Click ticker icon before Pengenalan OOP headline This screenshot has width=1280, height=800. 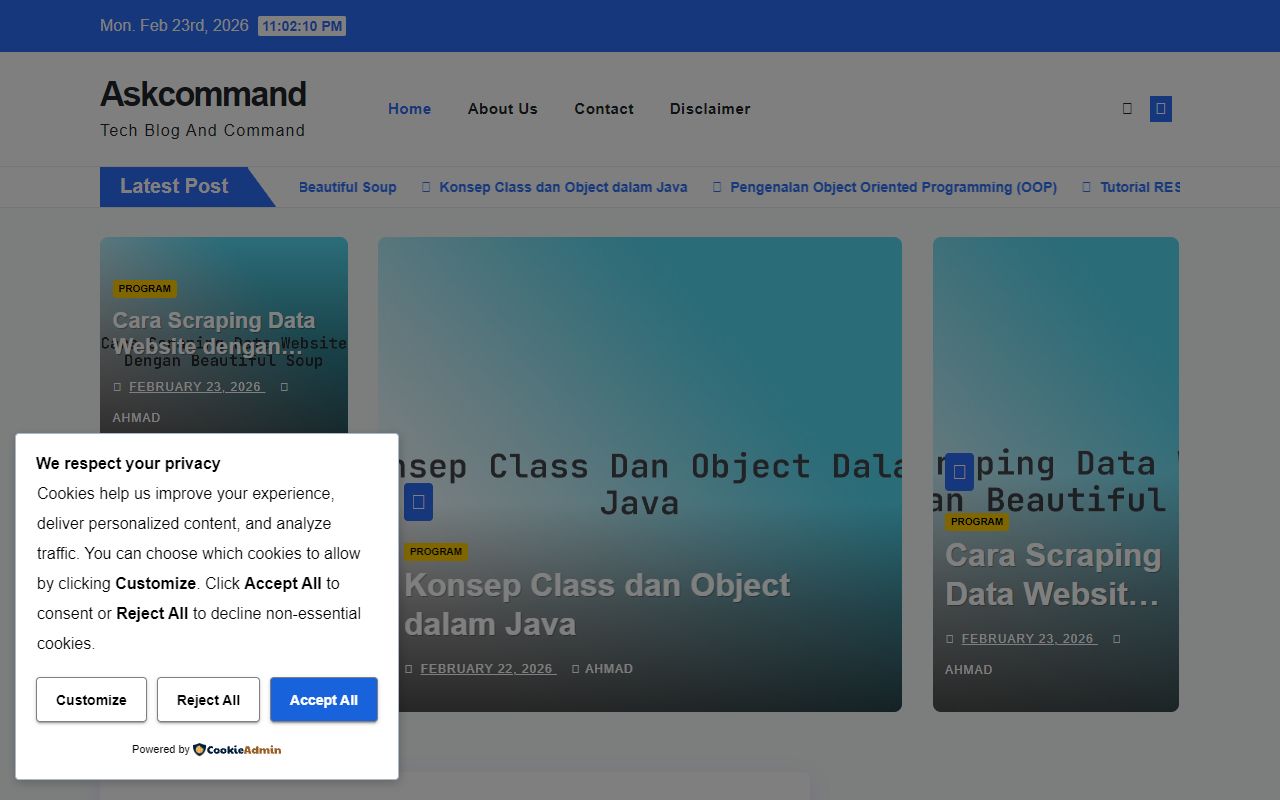pyautogui.click(x=717, y=187)
